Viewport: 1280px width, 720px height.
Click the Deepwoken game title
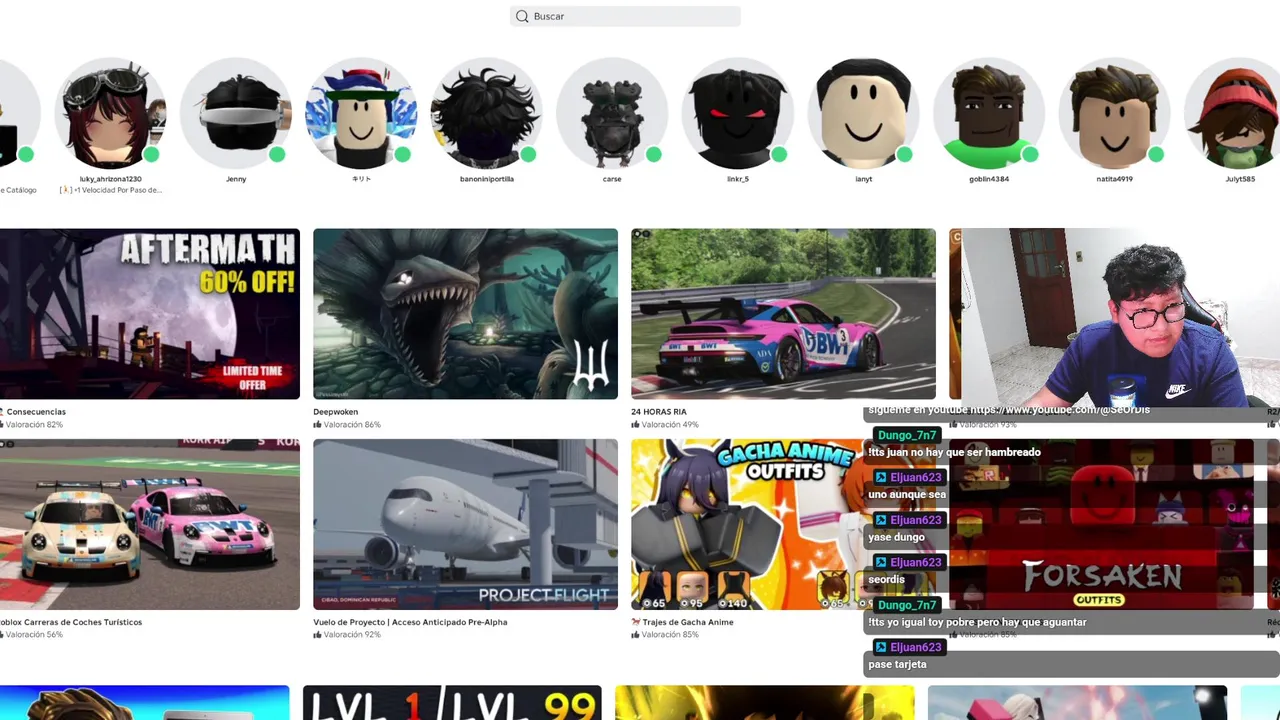pos(335,412)
